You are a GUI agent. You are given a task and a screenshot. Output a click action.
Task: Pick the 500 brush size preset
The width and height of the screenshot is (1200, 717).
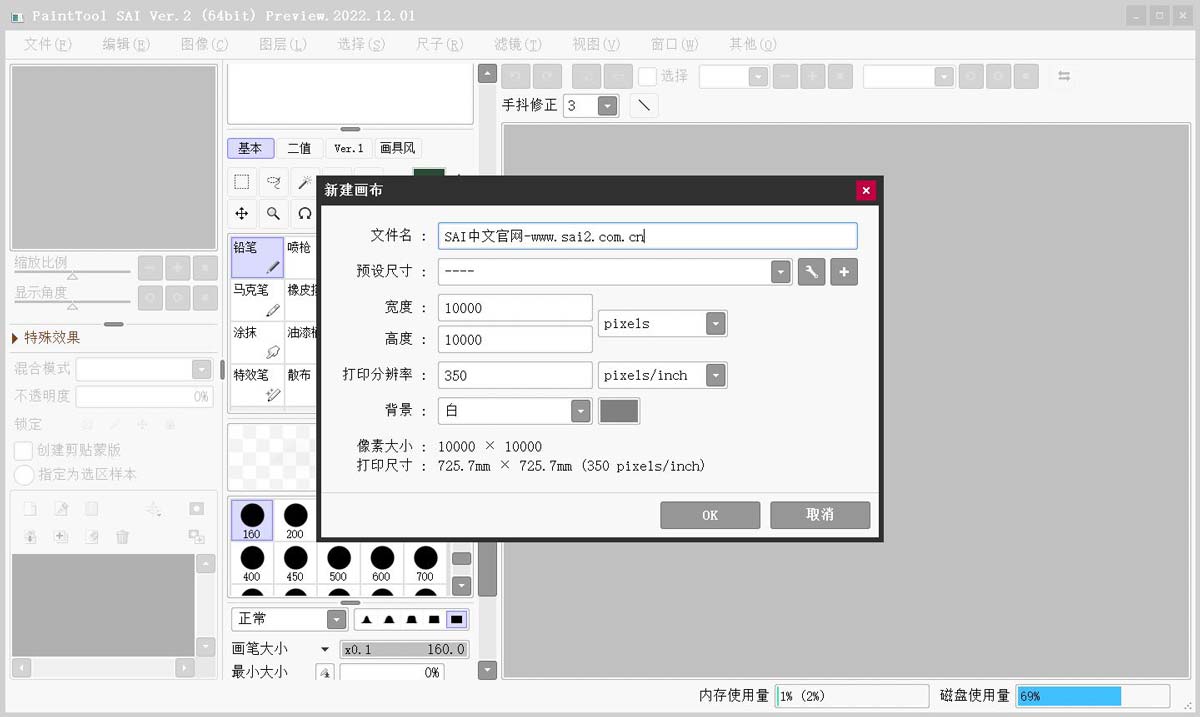point(339,563)
